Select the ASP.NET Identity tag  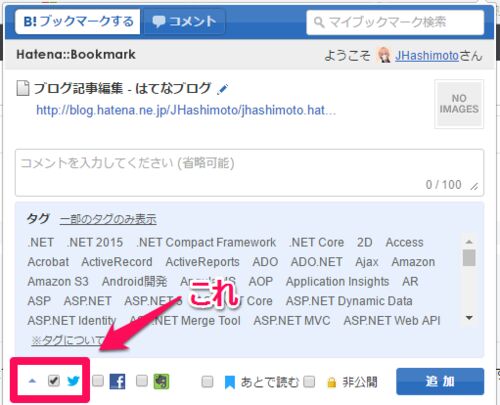(x=72, y=320)
